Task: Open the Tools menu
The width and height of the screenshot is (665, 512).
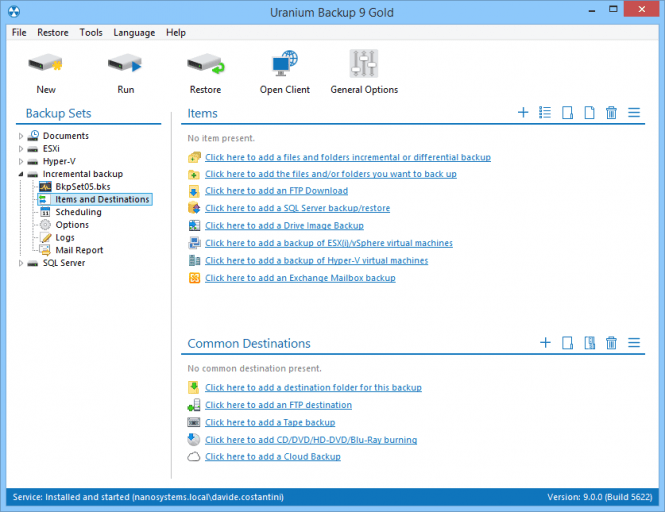Action: [91, 33]
